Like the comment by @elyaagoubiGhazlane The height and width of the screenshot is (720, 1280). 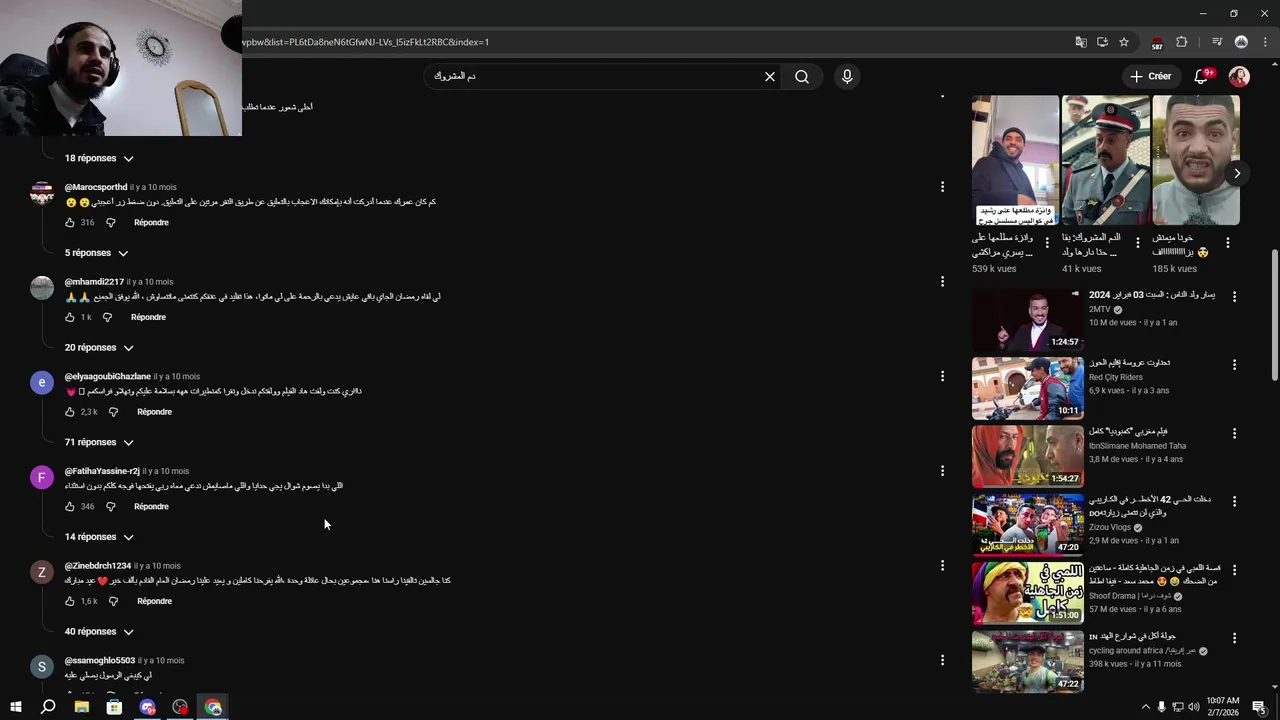[70, 412]
